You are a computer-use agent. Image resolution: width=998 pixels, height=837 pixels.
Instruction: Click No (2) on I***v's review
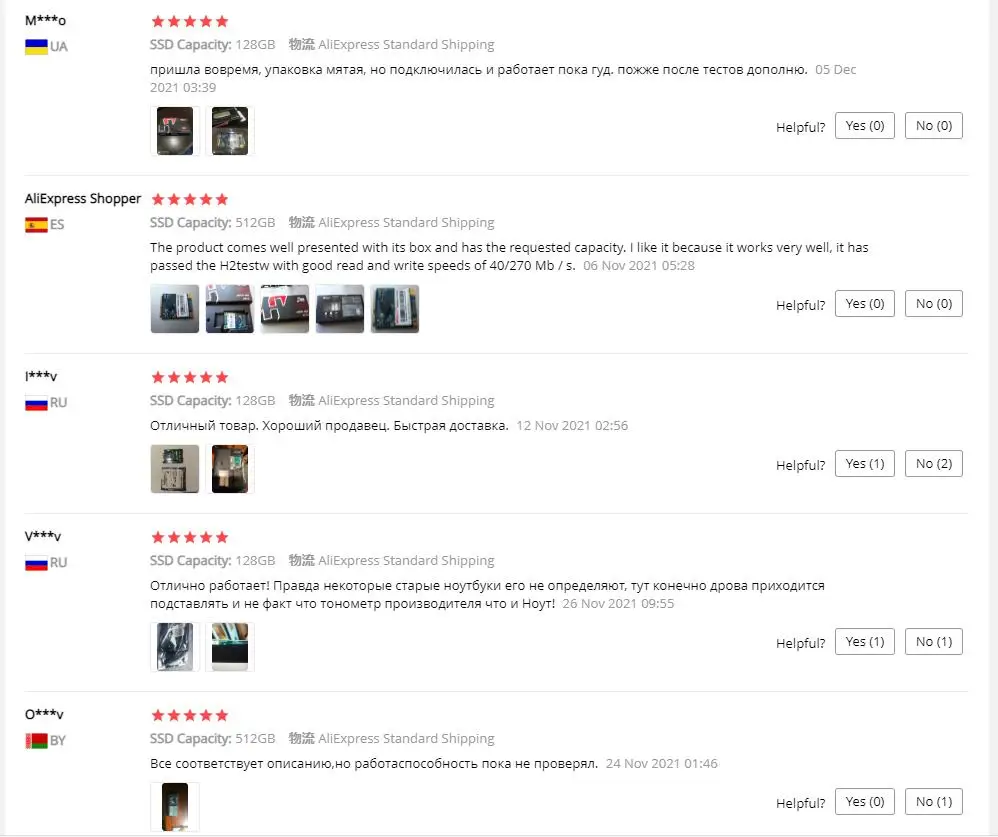pyautogui.click(x=934, y=464)
